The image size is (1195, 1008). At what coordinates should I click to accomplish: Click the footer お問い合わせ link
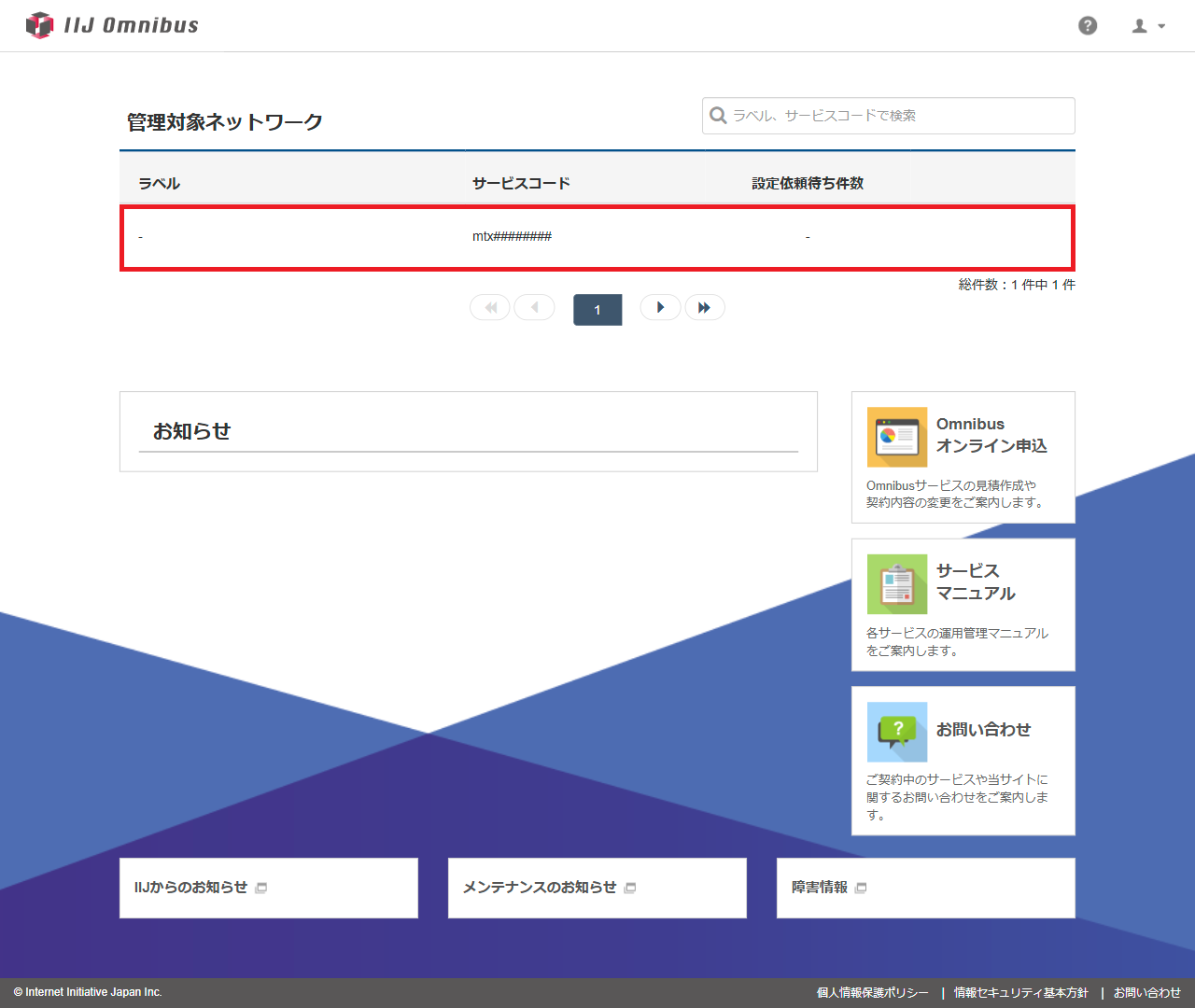coord(1146,993)
